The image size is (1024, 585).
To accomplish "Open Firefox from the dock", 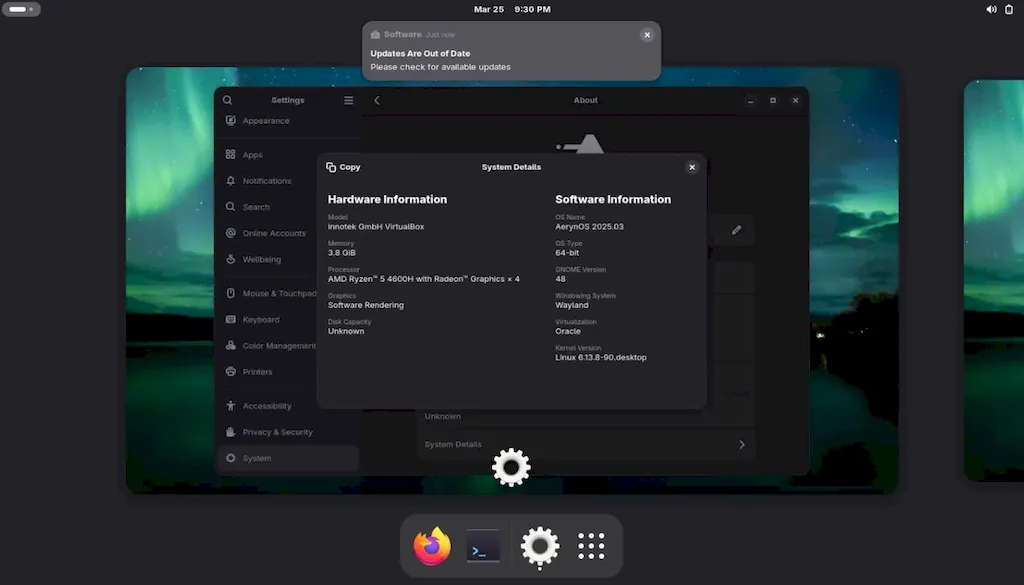I will 432,546.
